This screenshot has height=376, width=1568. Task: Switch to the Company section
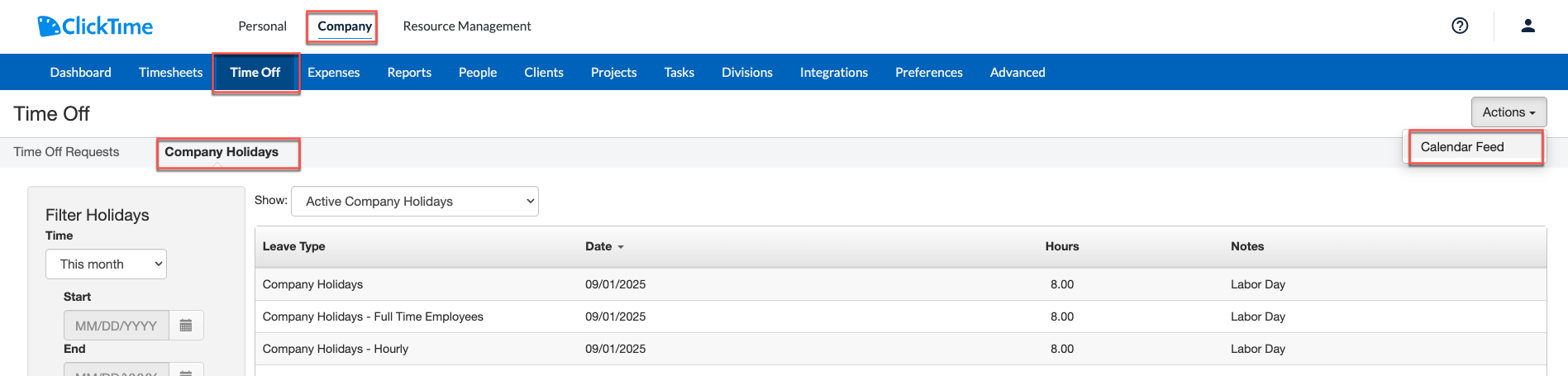pyautogui.click(x=345, y=26)
